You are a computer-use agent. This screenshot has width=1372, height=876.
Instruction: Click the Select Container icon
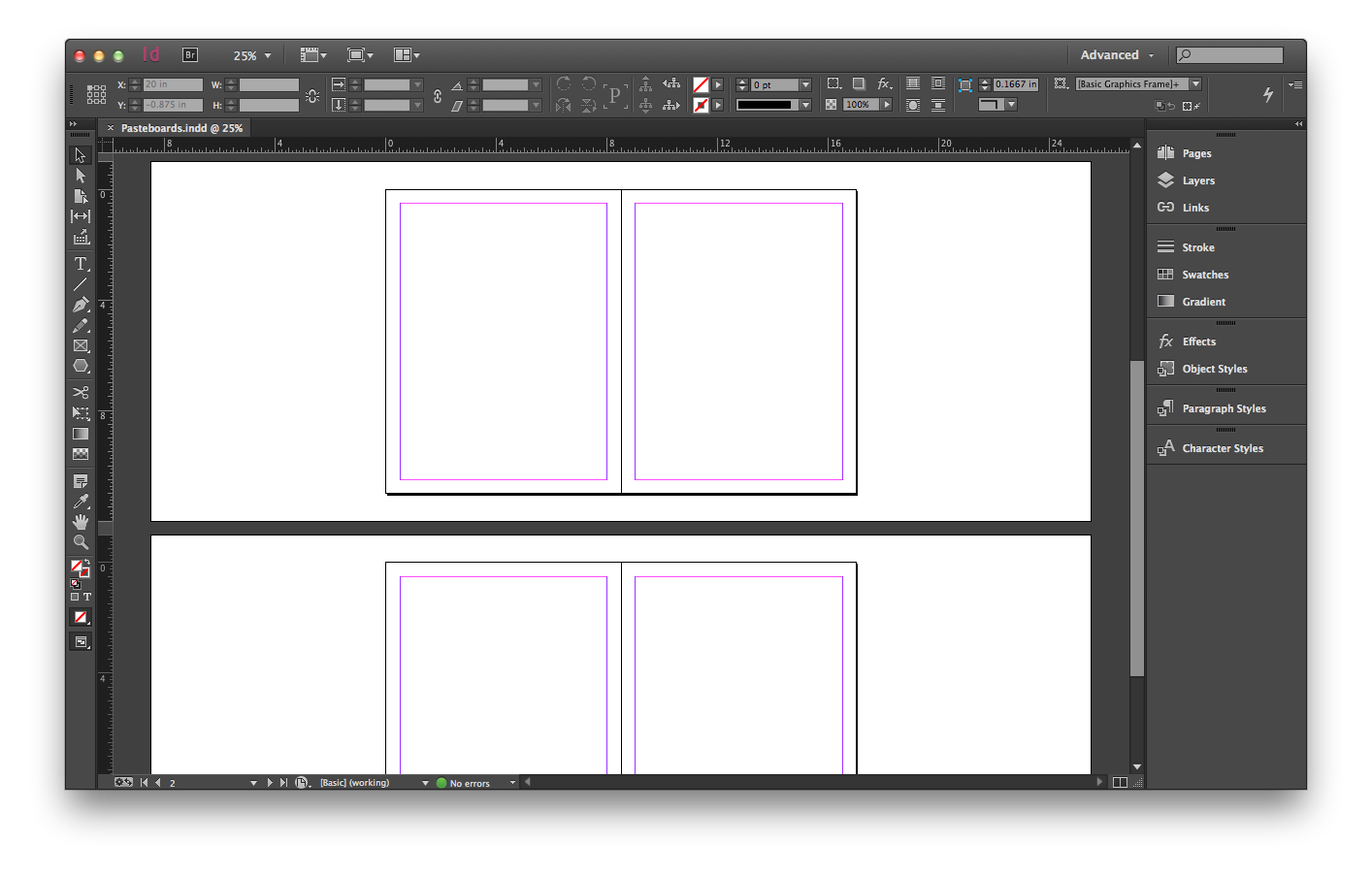645,84
